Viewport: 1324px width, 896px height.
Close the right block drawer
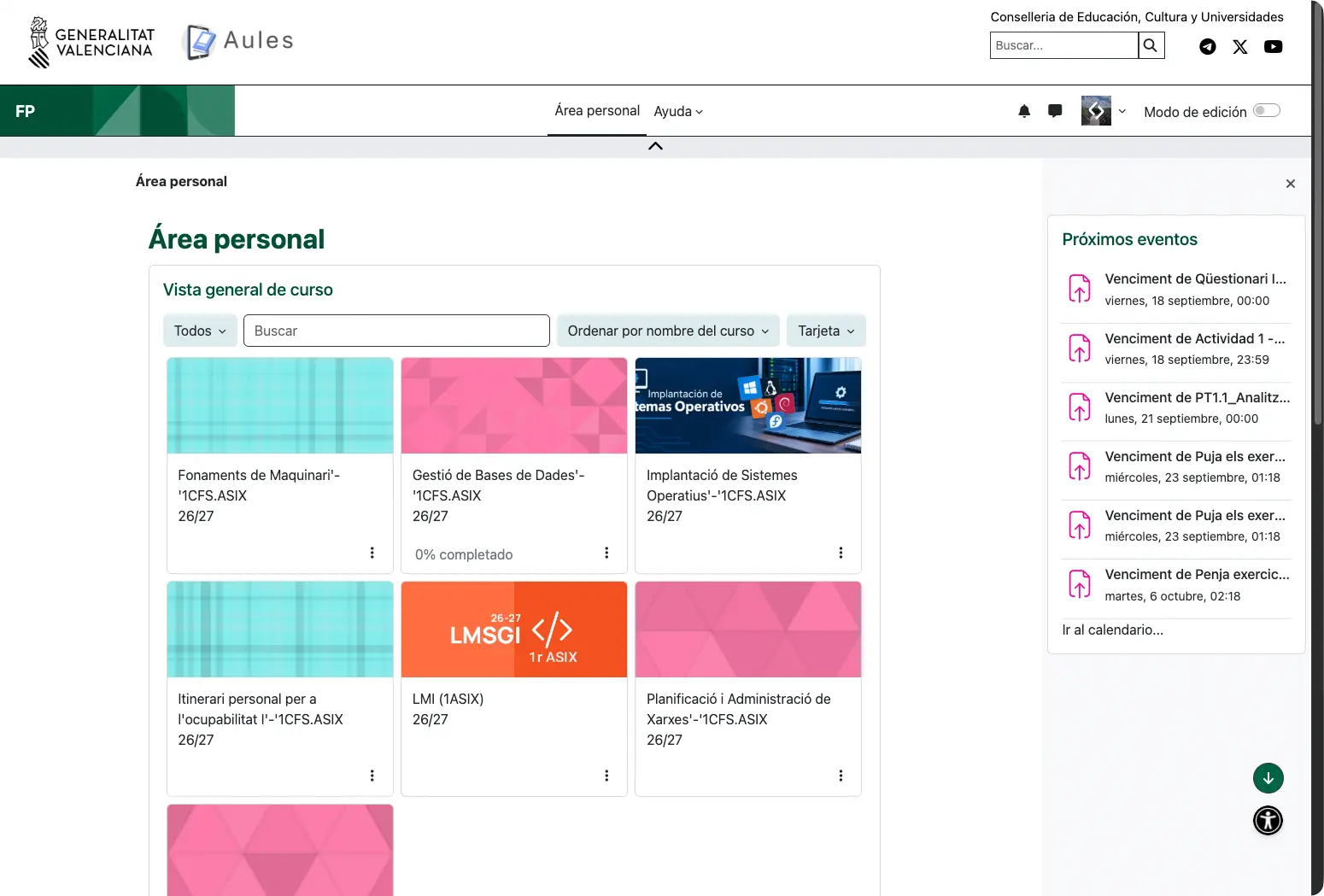click(1291, 184)
